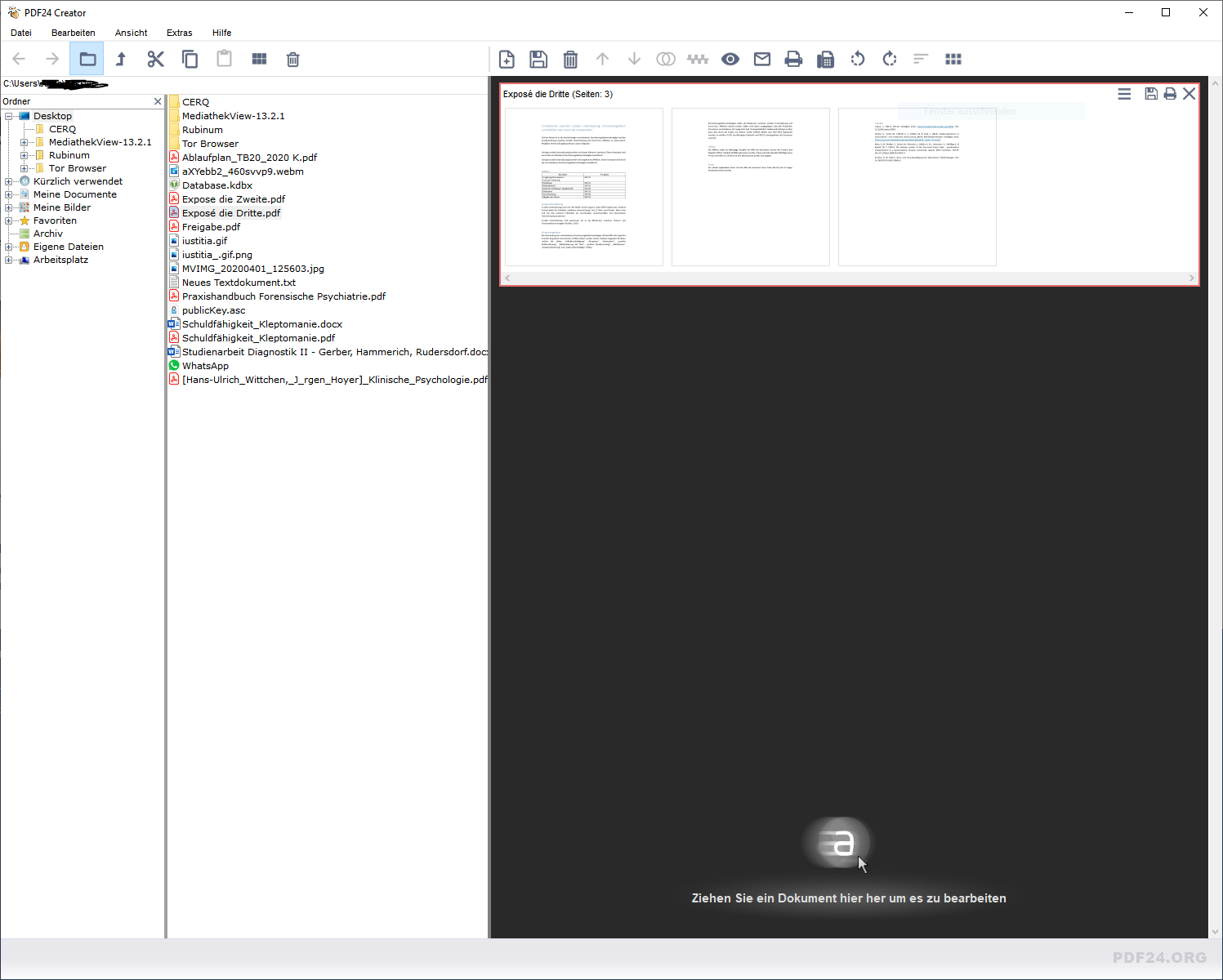Print the Exposé die Dritte document
The height and width of the screenshot is (980, 1223).
(x=1170, y=94)
